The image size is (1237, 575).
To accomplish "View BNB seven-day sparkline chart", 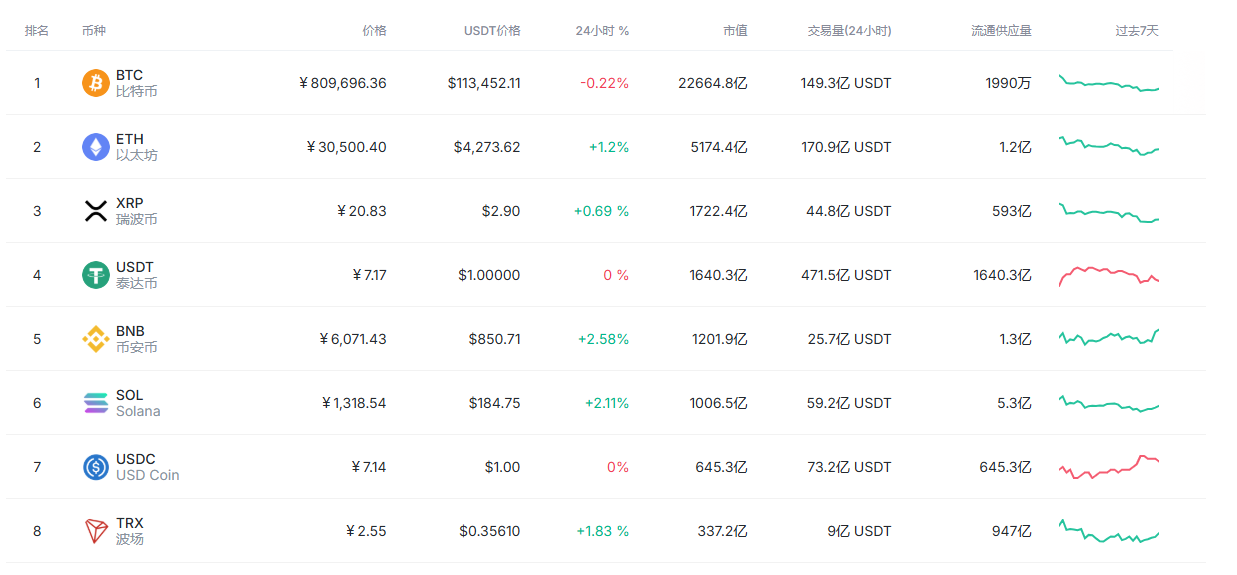I will [1109, 338].
